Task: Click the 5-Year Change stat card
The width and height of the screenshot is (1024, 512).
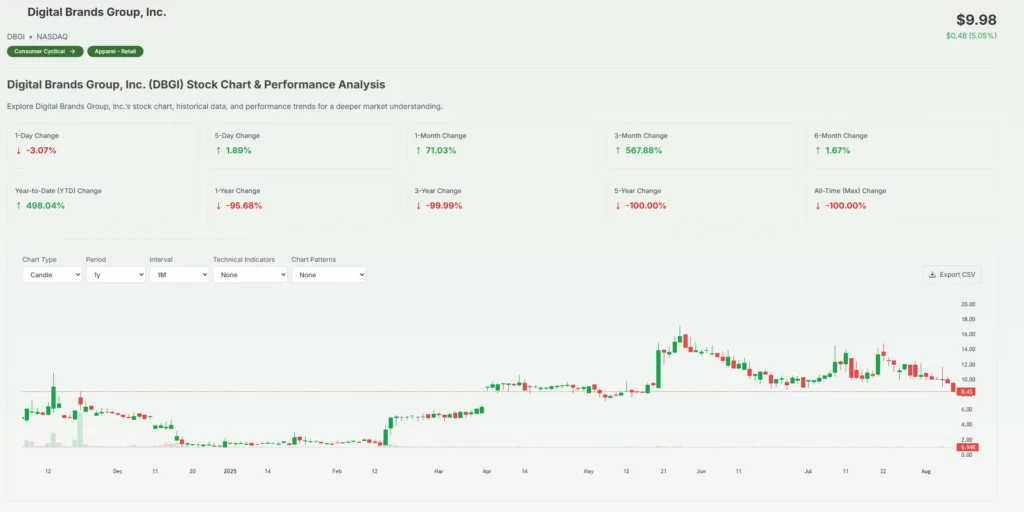Action: tap(700, 198)
